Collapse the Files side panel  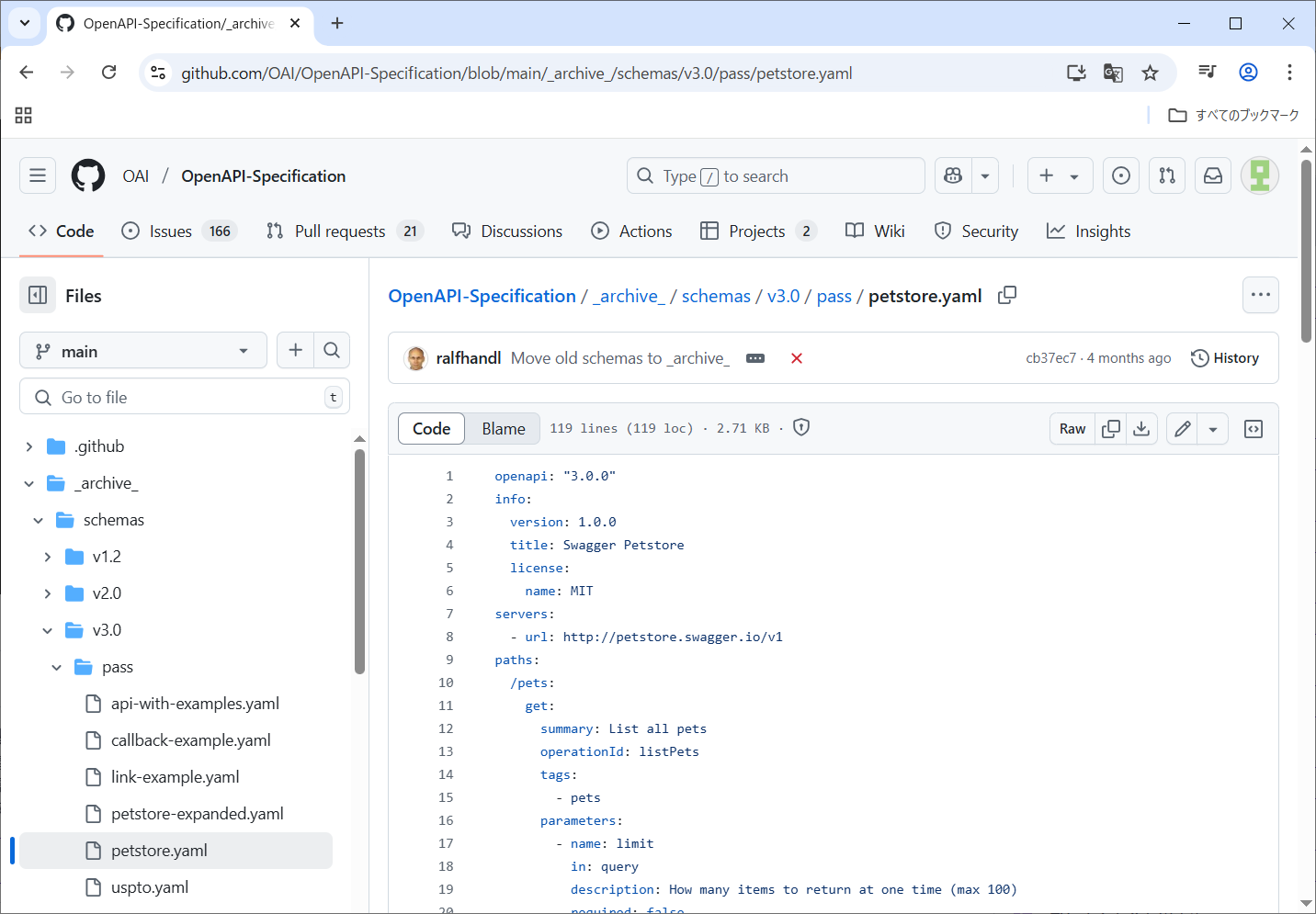tap(38, 296)
